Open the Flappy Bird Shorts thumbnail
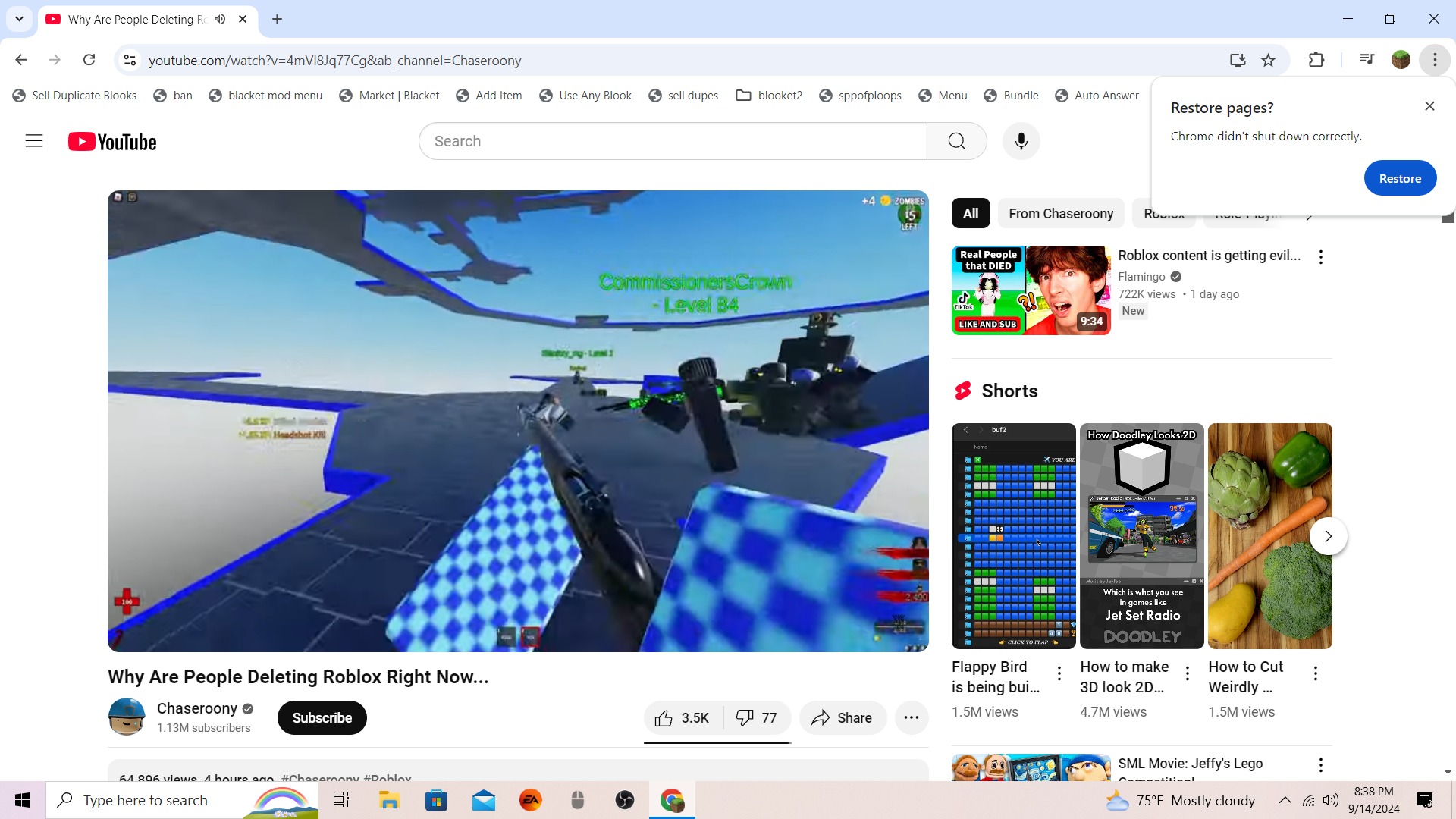1456x819 pixels. [1013, 535]
